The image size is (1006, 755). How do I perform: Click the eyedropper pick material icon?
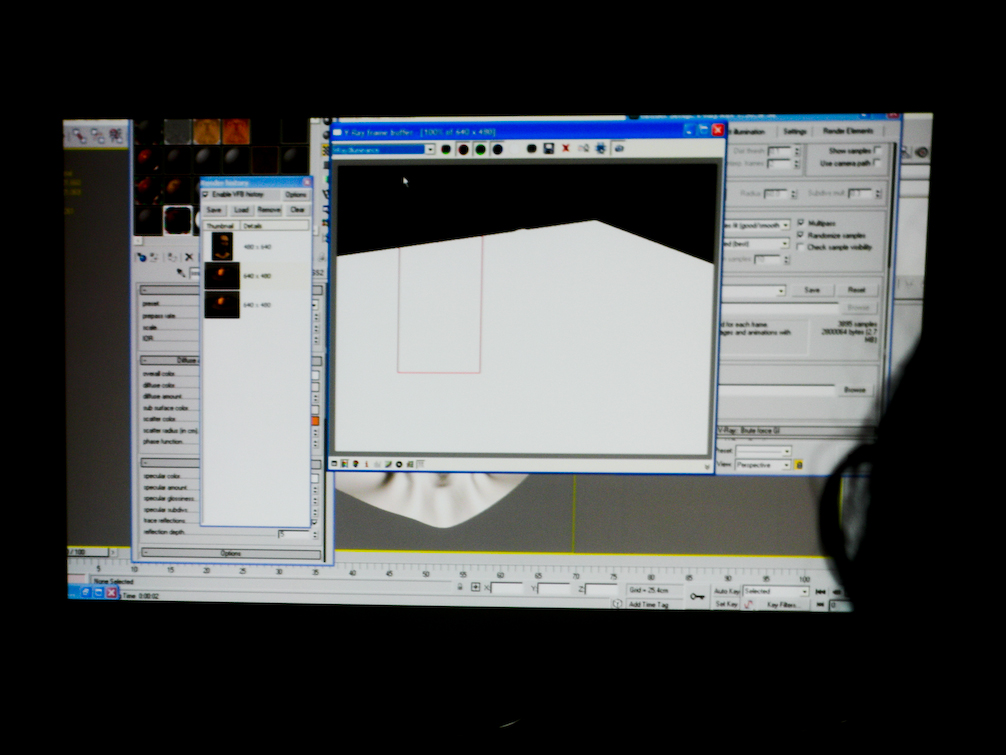pos(181,273)
